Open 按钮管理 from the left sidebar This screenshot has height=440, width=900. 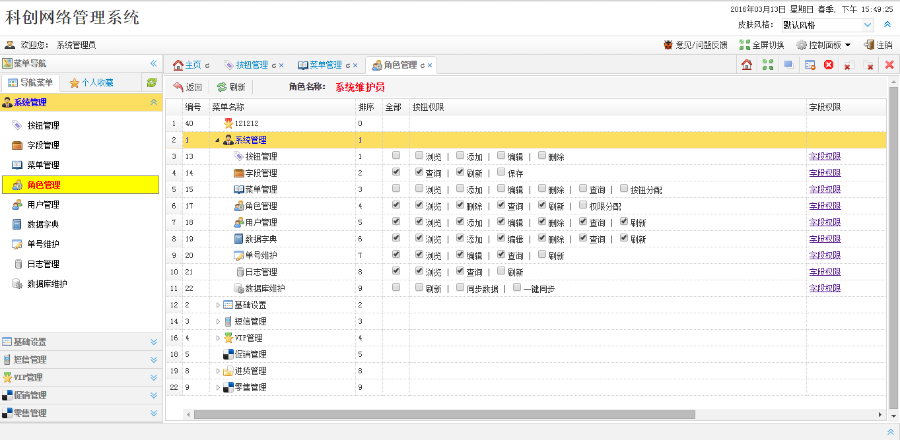(x=42, y=125)
